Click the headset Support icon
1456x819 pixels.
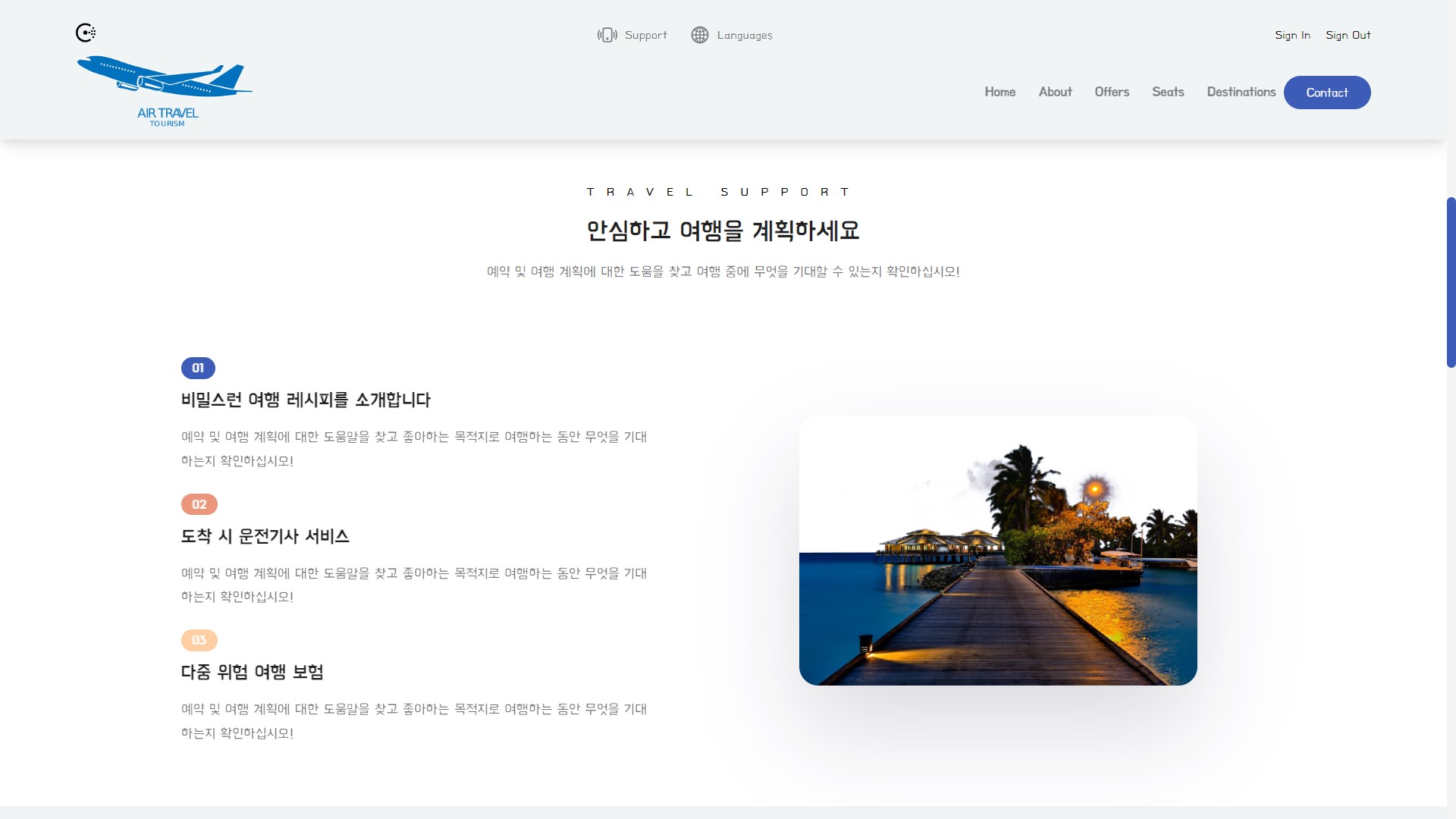tap(609, 35)
